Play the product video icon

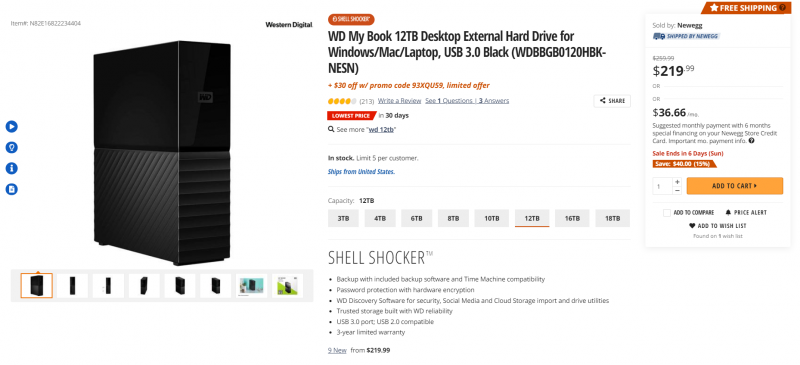pyautogui.click(x=11, y=127)
